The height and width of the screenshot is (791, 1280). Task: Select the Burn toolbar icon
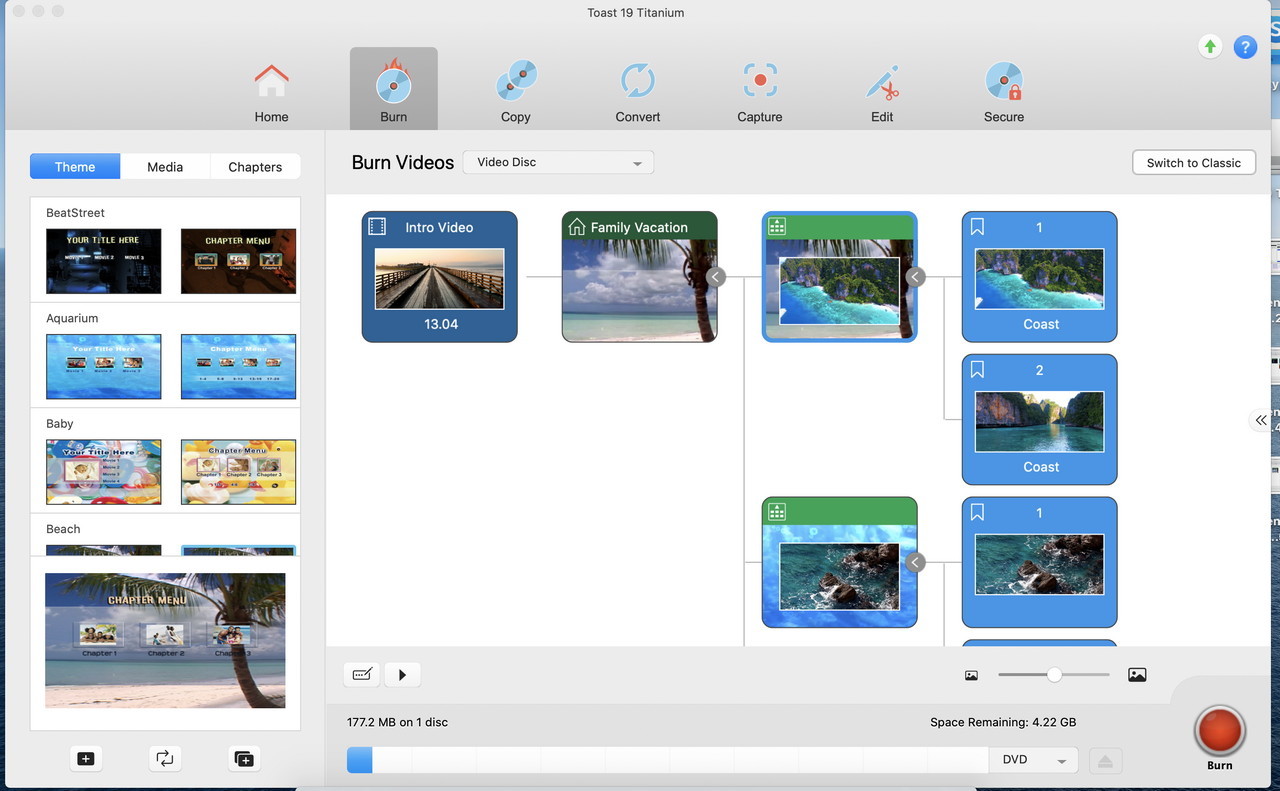(x=393, y=89)
